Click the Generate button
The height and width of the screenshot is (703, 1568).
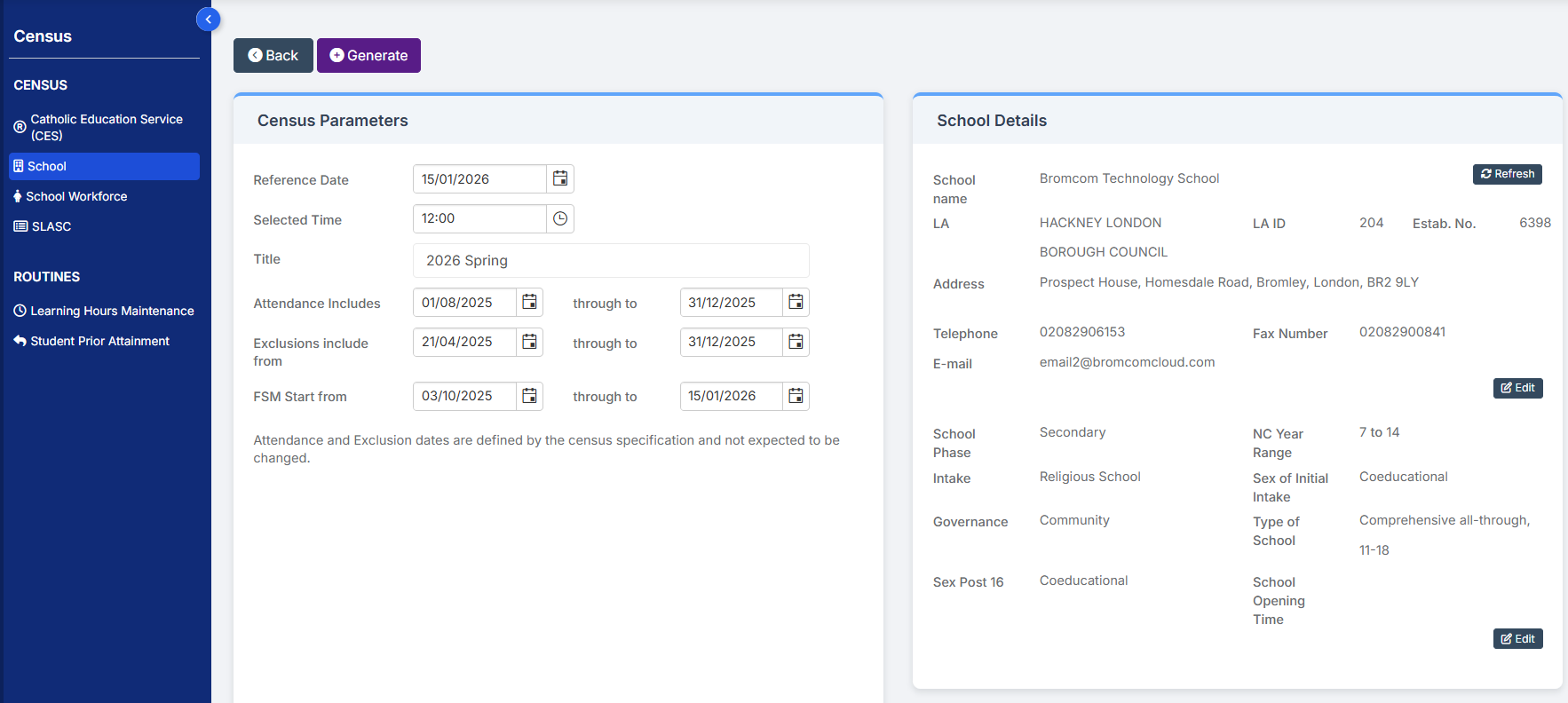[368, 55]
